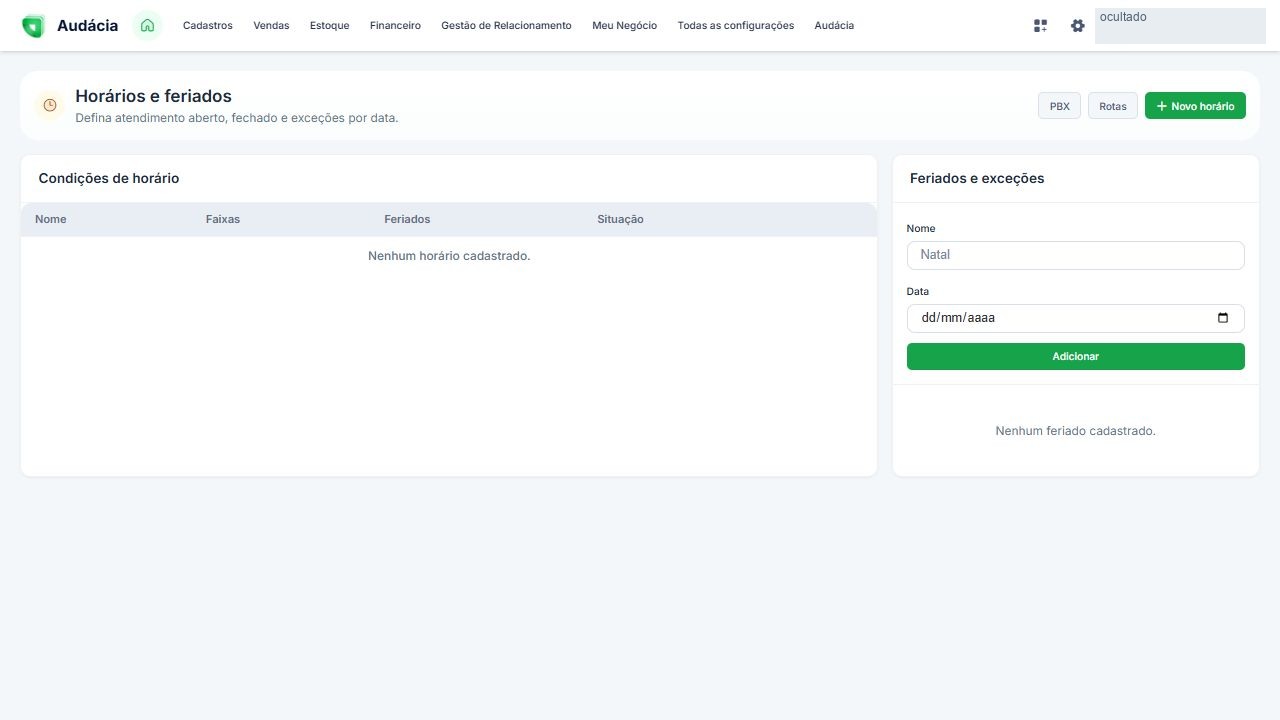1280x720 pixels.
Task: Click 'Nenhum feriado cadastrado.' text
Action: pos(1076,431)
